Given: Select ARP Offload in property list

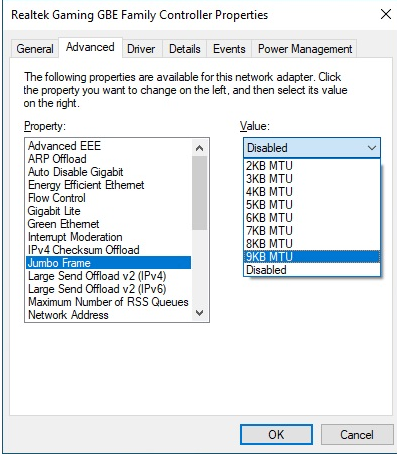Looking at the screenshot, I should coord(108,159).
